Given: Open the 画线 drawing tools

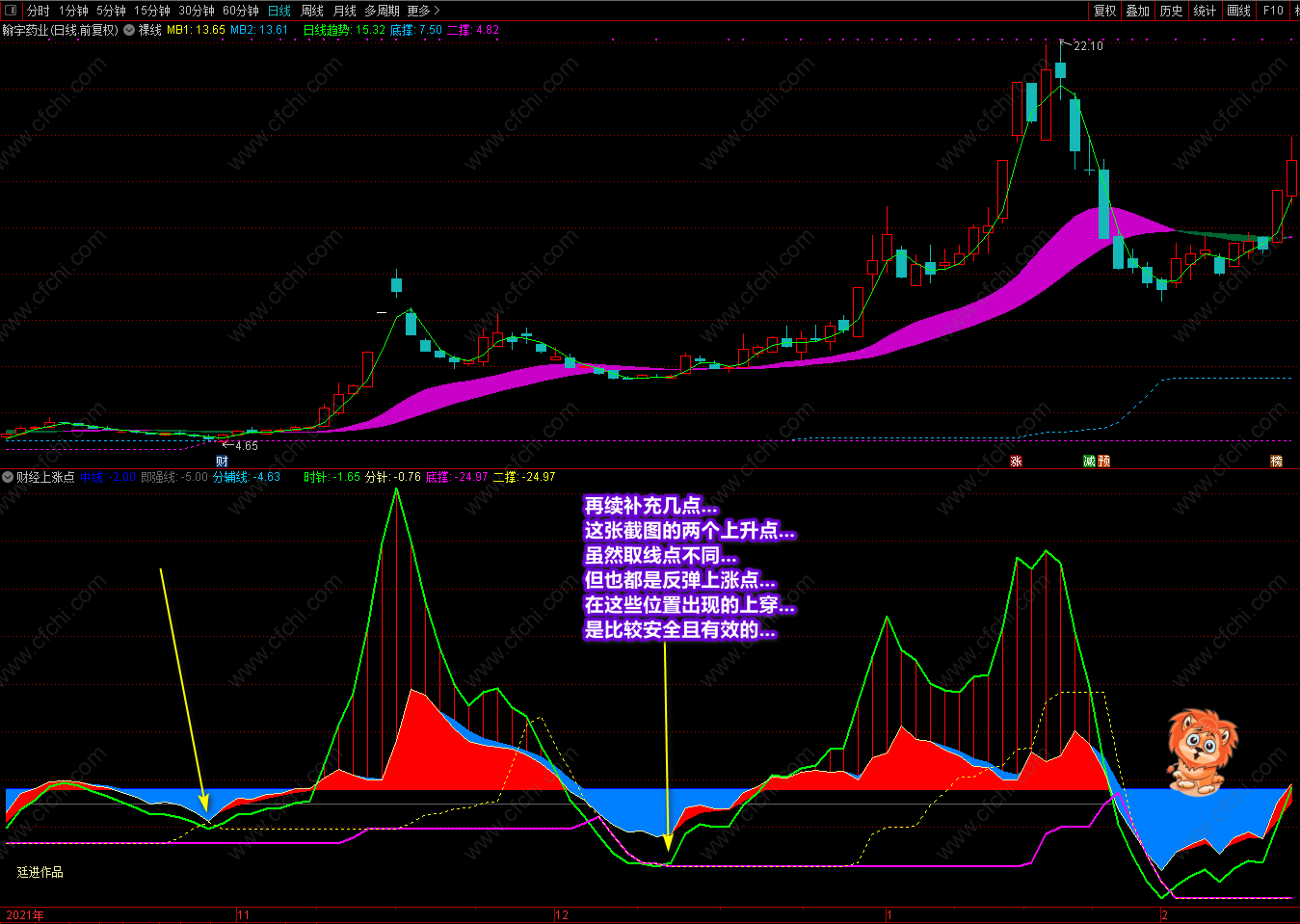Looking at the screenshot, I should coord(1238,11).
